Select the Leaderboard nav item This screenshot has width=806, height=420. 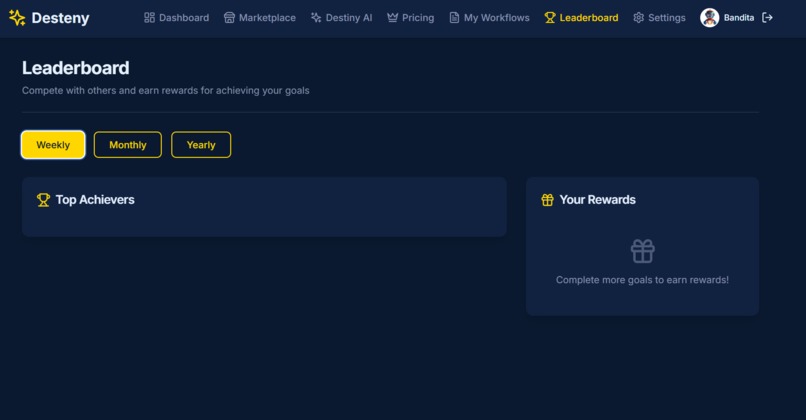click(x=581, y=17)
